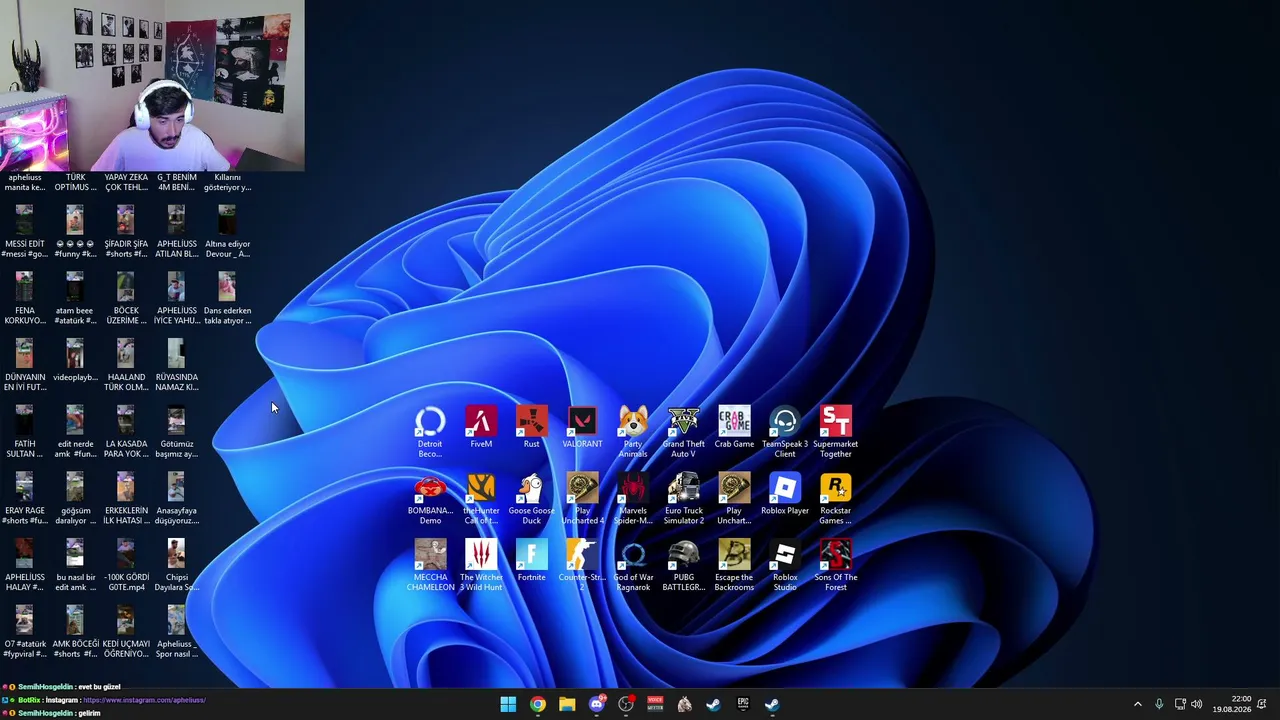Select Supermarket Together desktop icon
1280x720 pixels.
[x=836, y=431]
